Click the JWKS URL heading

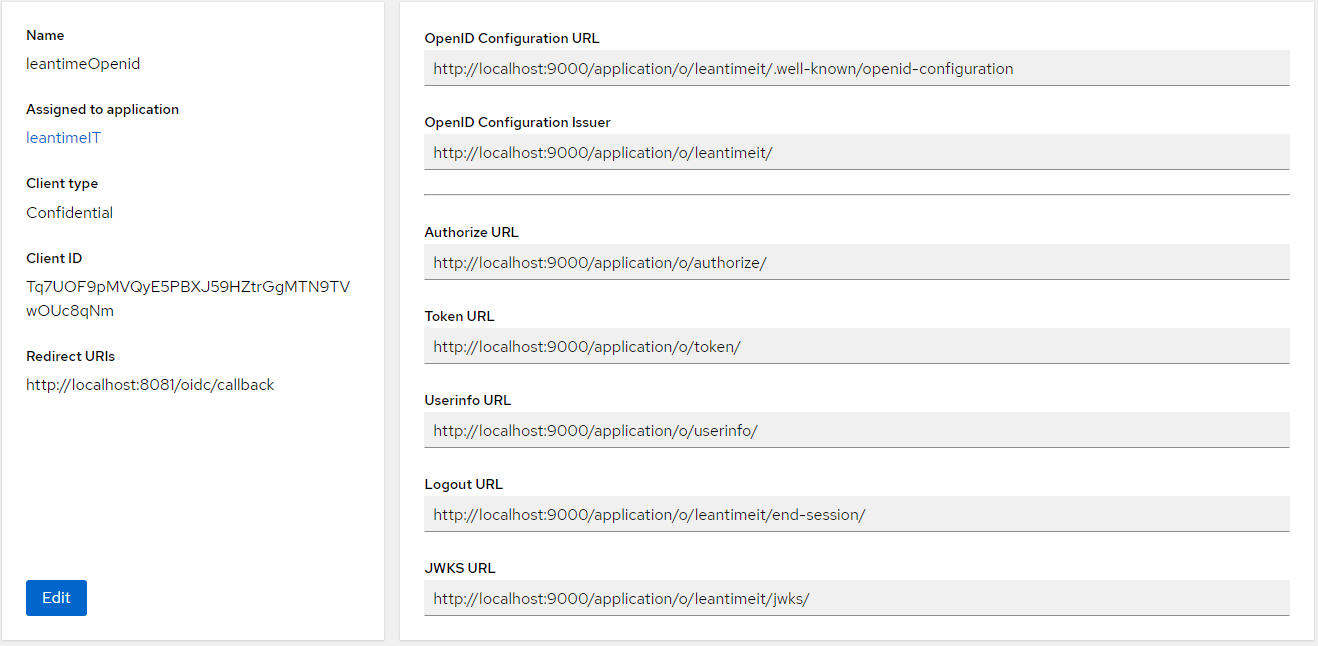click(460, 568)
